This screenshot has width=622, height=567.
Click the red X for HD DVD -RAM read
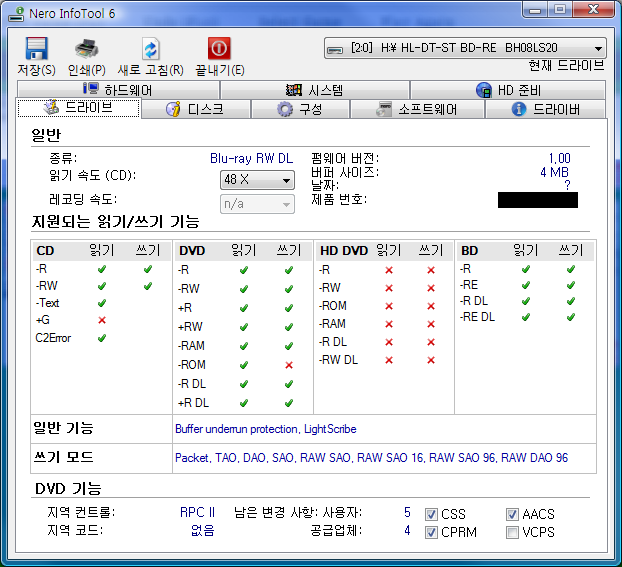(x=389, y=324)
